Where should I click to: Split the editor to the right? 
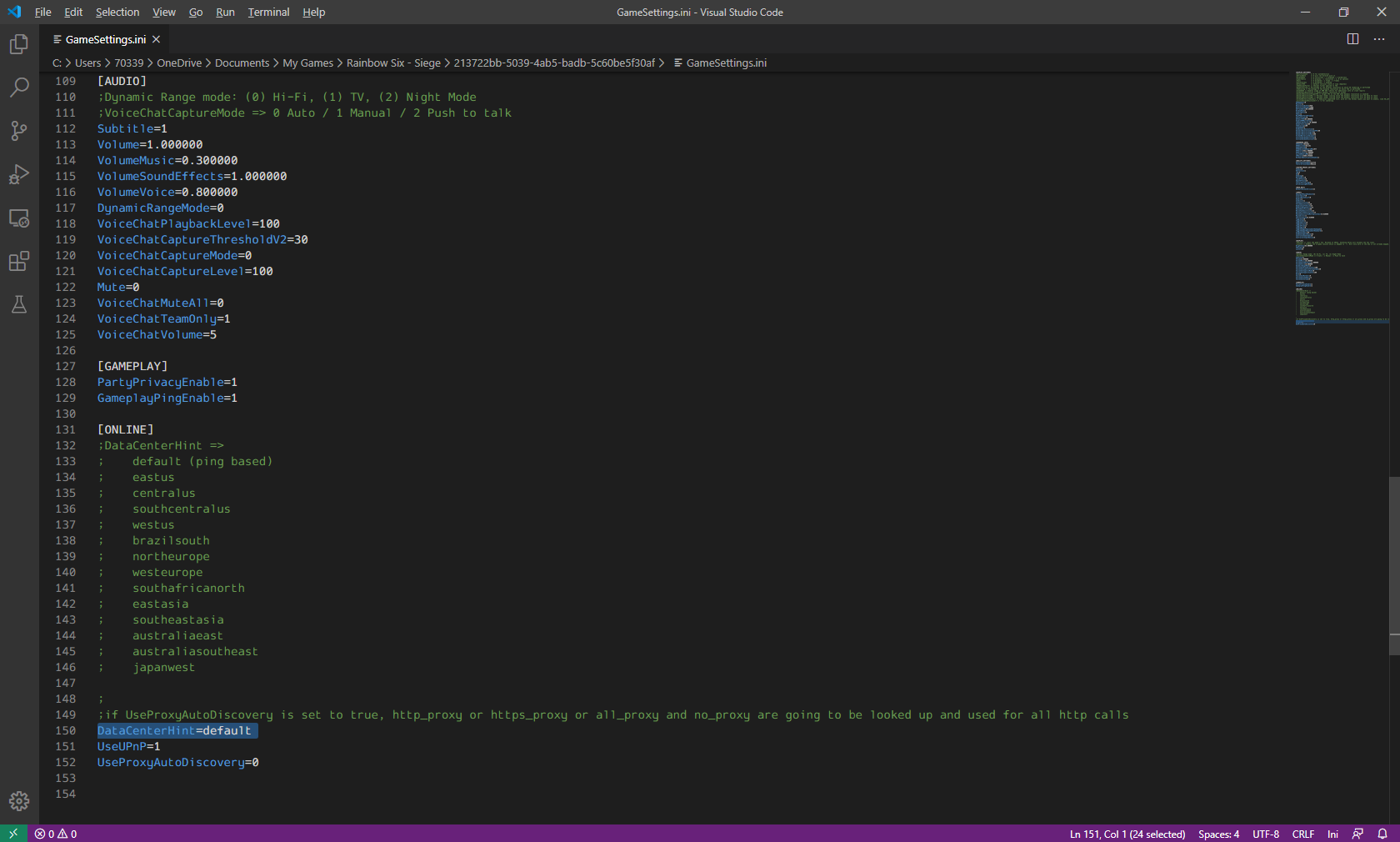tap(1352, 39)
